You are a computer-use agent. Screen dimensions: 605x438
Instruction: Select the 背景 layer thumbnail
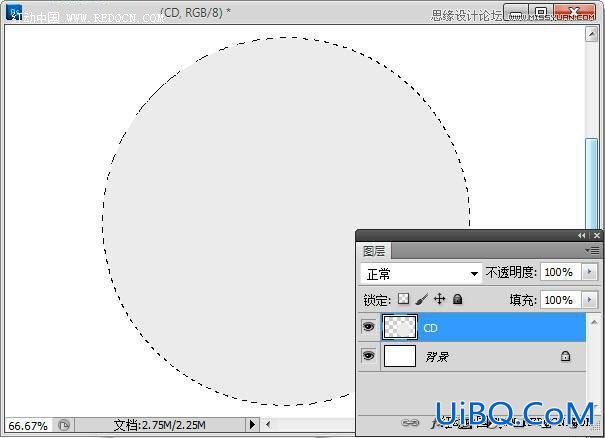pos(400,356)
